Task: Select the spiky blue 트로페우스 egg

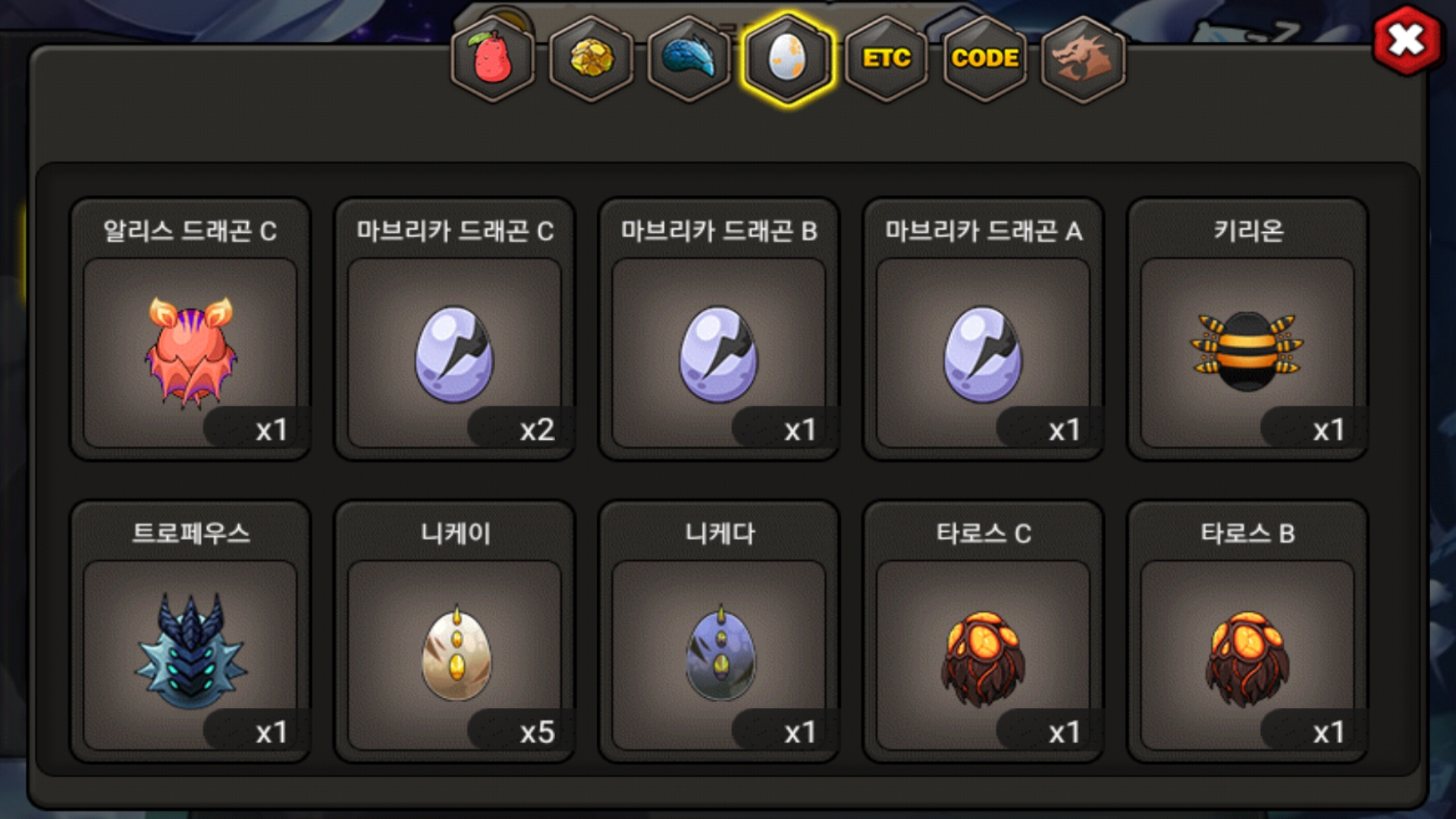Action: tap(190, 632)
